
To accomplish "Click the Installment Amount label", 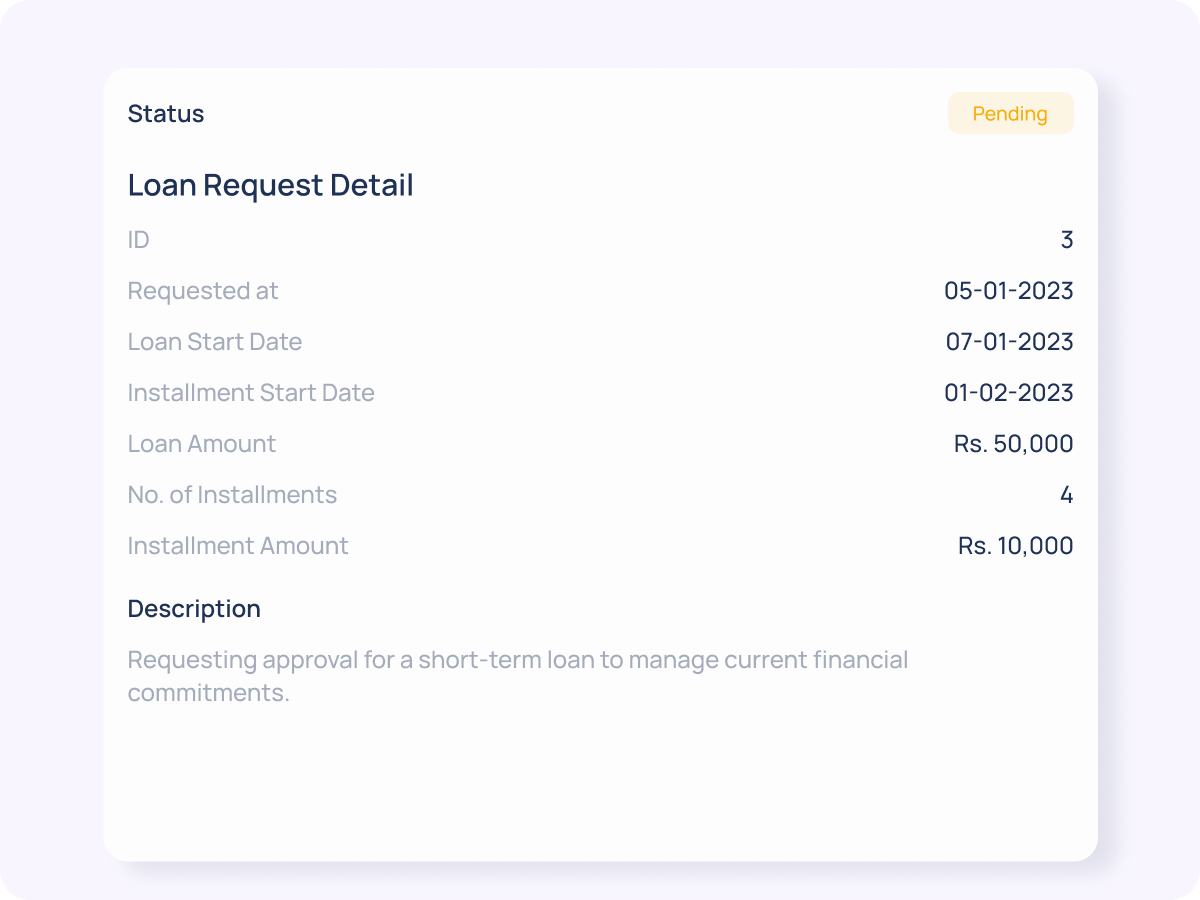I will (237, 546).
